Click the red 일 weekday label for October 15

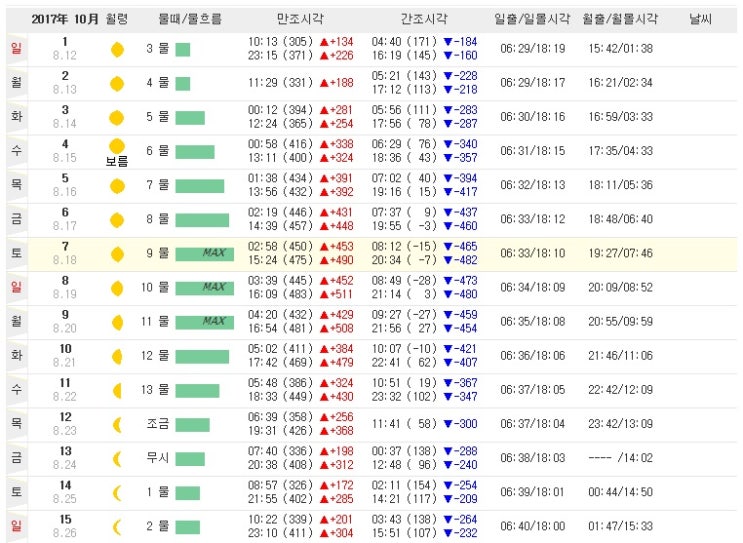tap(17, 525)
